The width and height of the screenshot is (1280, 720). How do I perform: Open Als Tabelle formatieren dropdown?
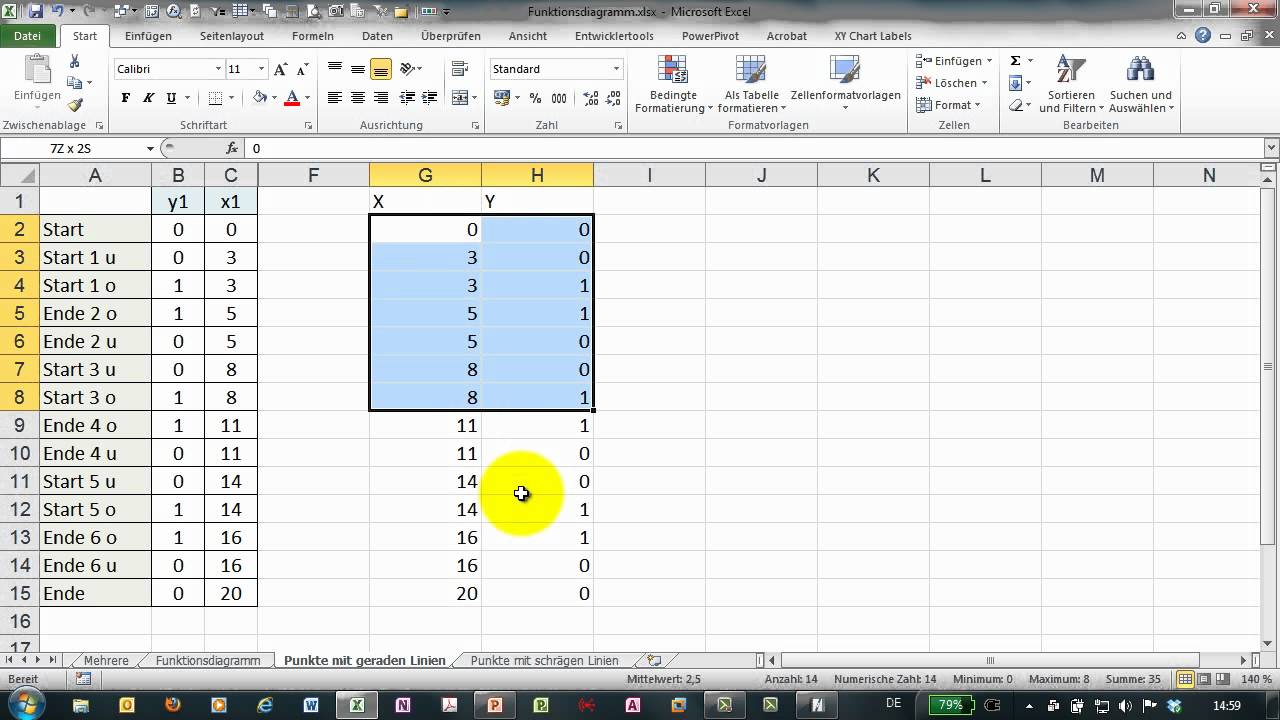point(751,83)
